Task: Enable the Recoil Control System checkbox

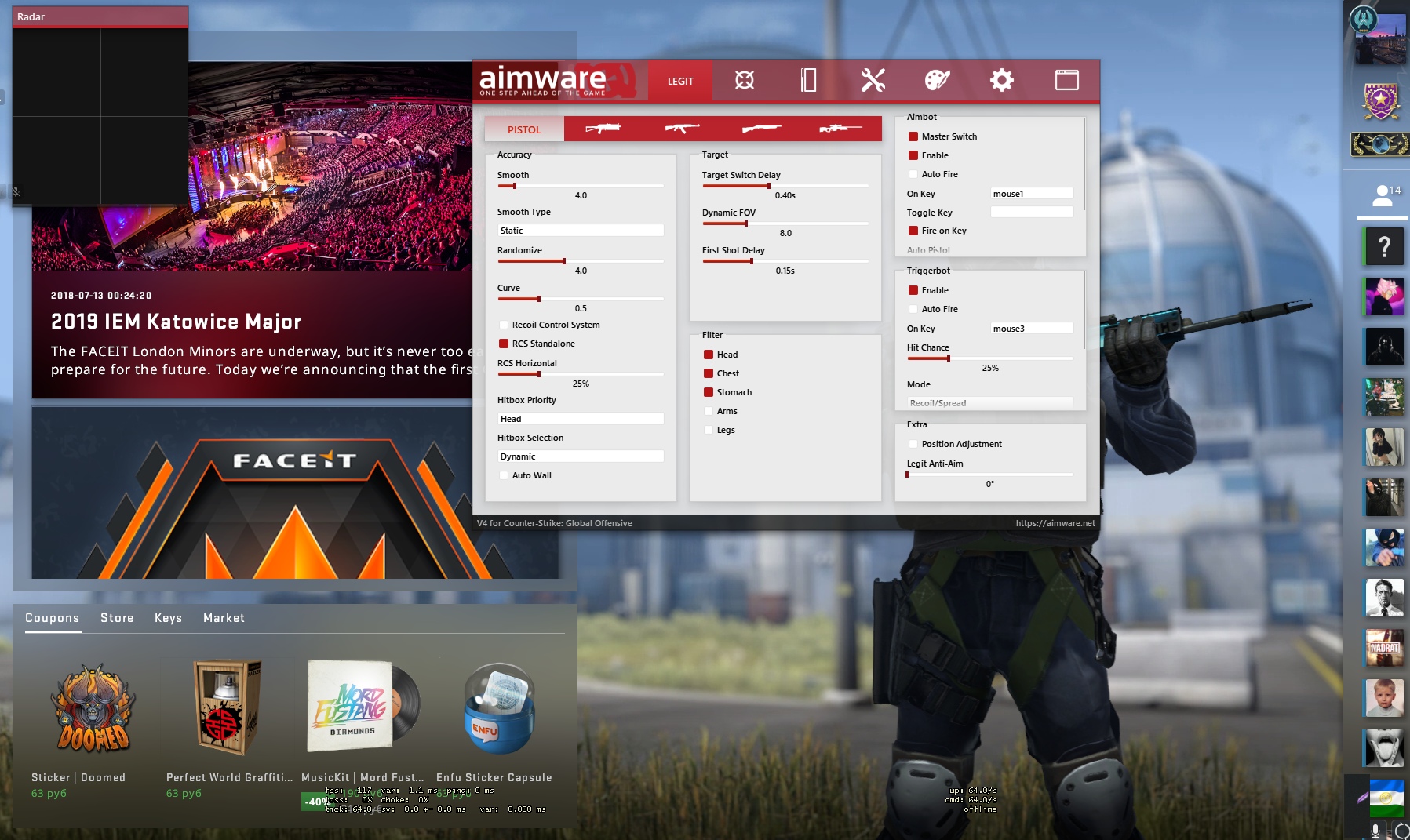Action: (x=504, y=325)
